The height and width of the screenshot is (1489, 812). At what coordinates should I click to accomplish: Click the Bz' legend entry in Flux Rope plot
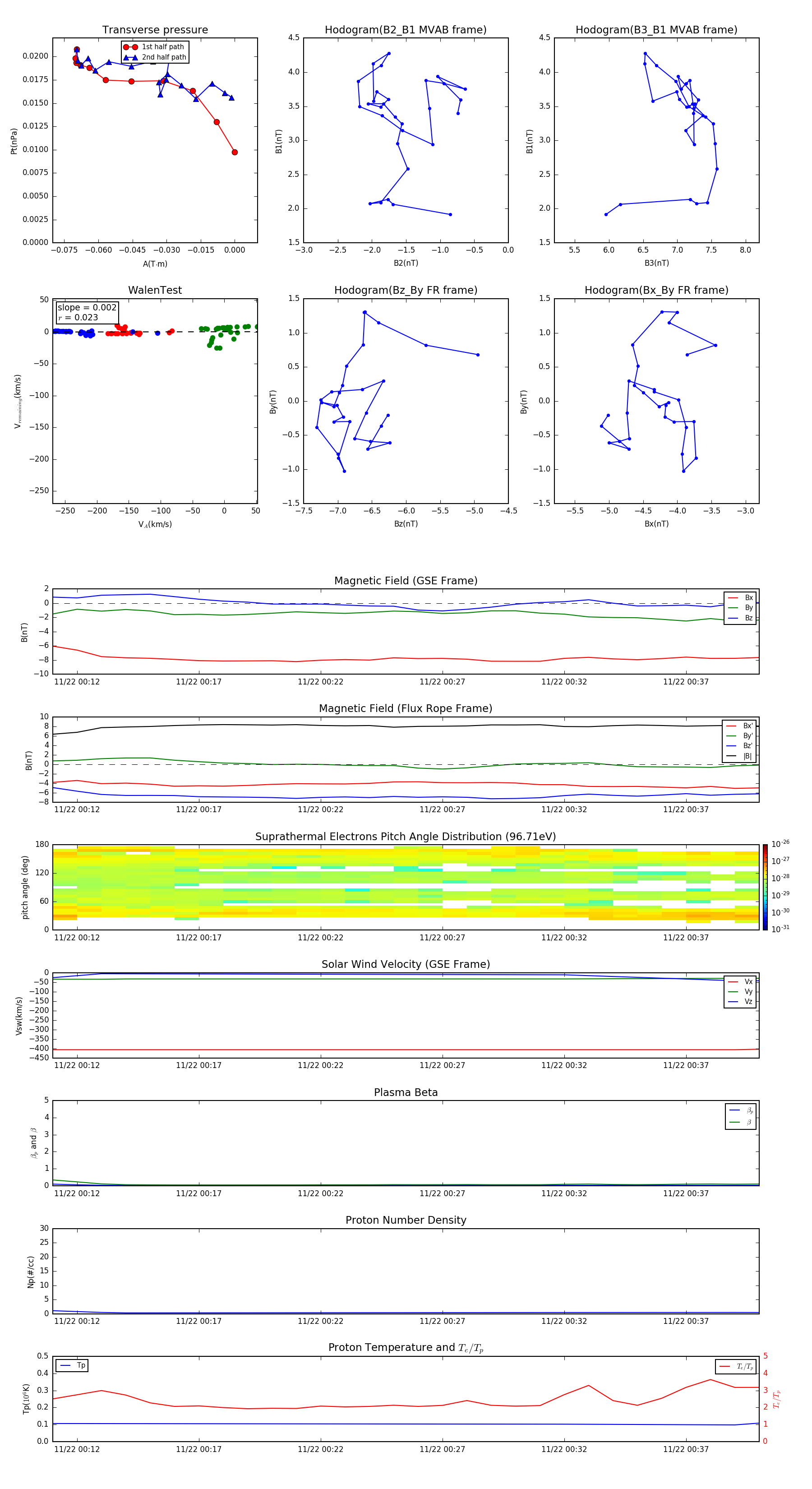(x=740, y=746)
